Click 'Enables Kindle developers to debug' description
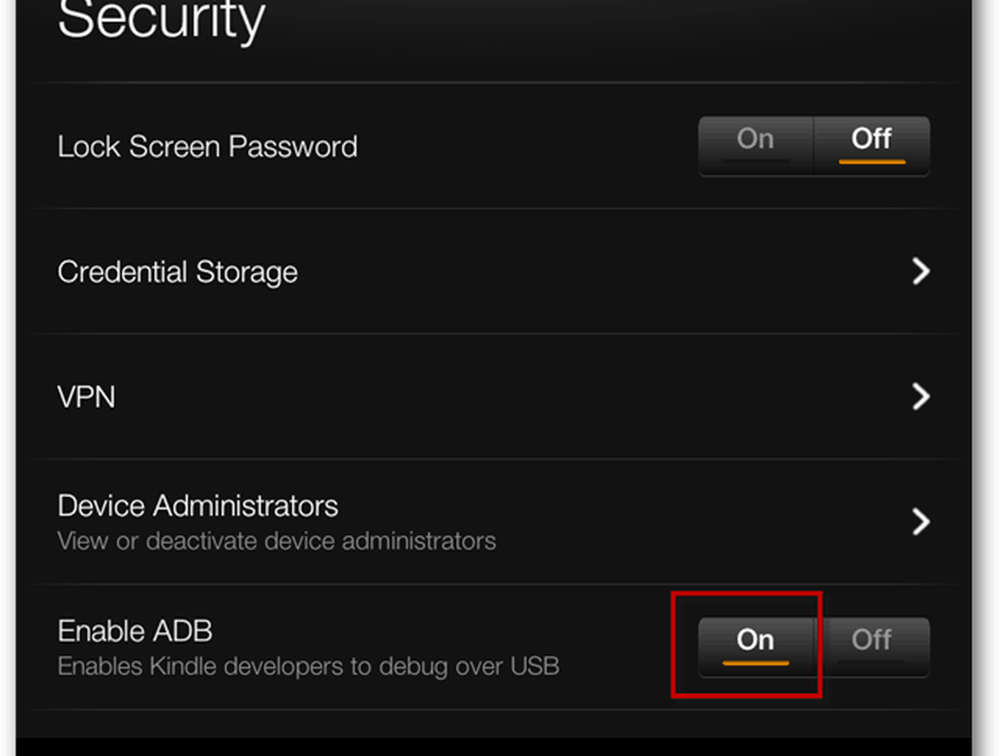This screenshot has width=1000, height=756. (x=308, y=666)
